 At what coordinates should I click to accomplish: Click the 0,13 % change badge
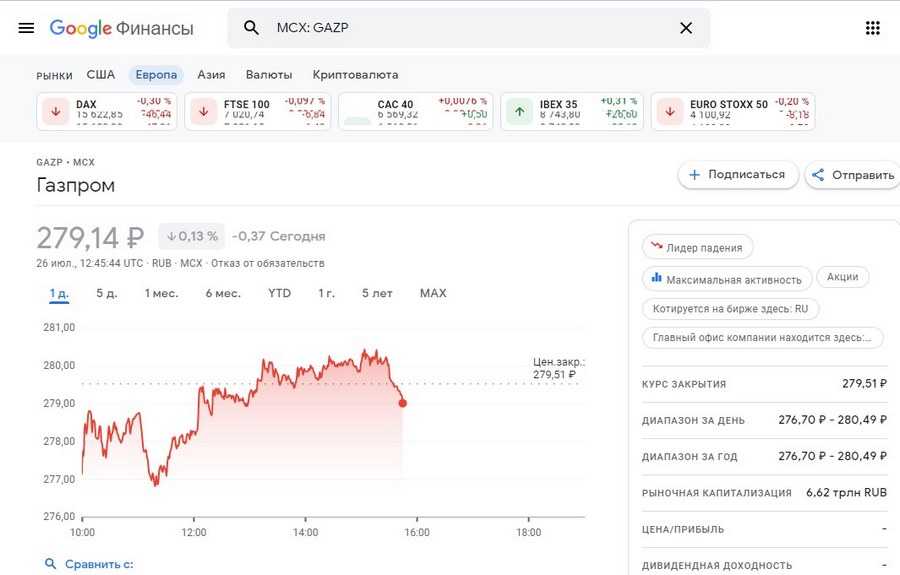click(x=192, y=236)
